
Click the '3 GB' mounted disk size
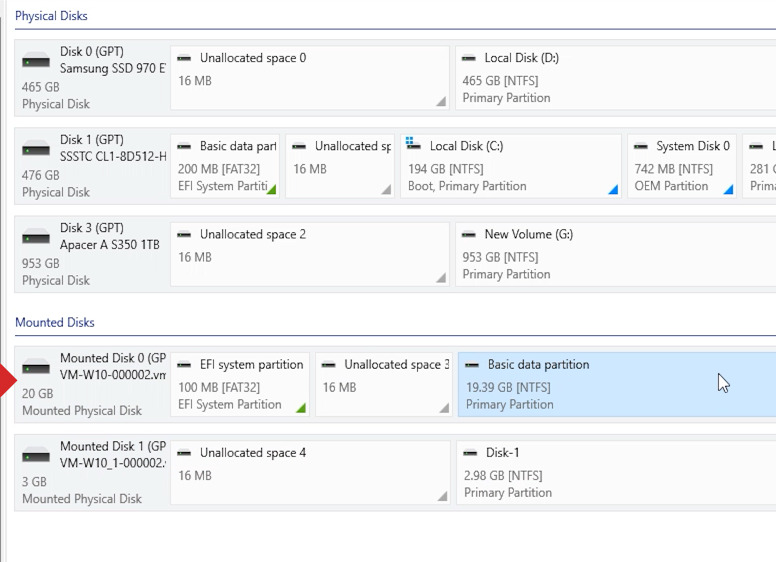click(x=34, y=482)
